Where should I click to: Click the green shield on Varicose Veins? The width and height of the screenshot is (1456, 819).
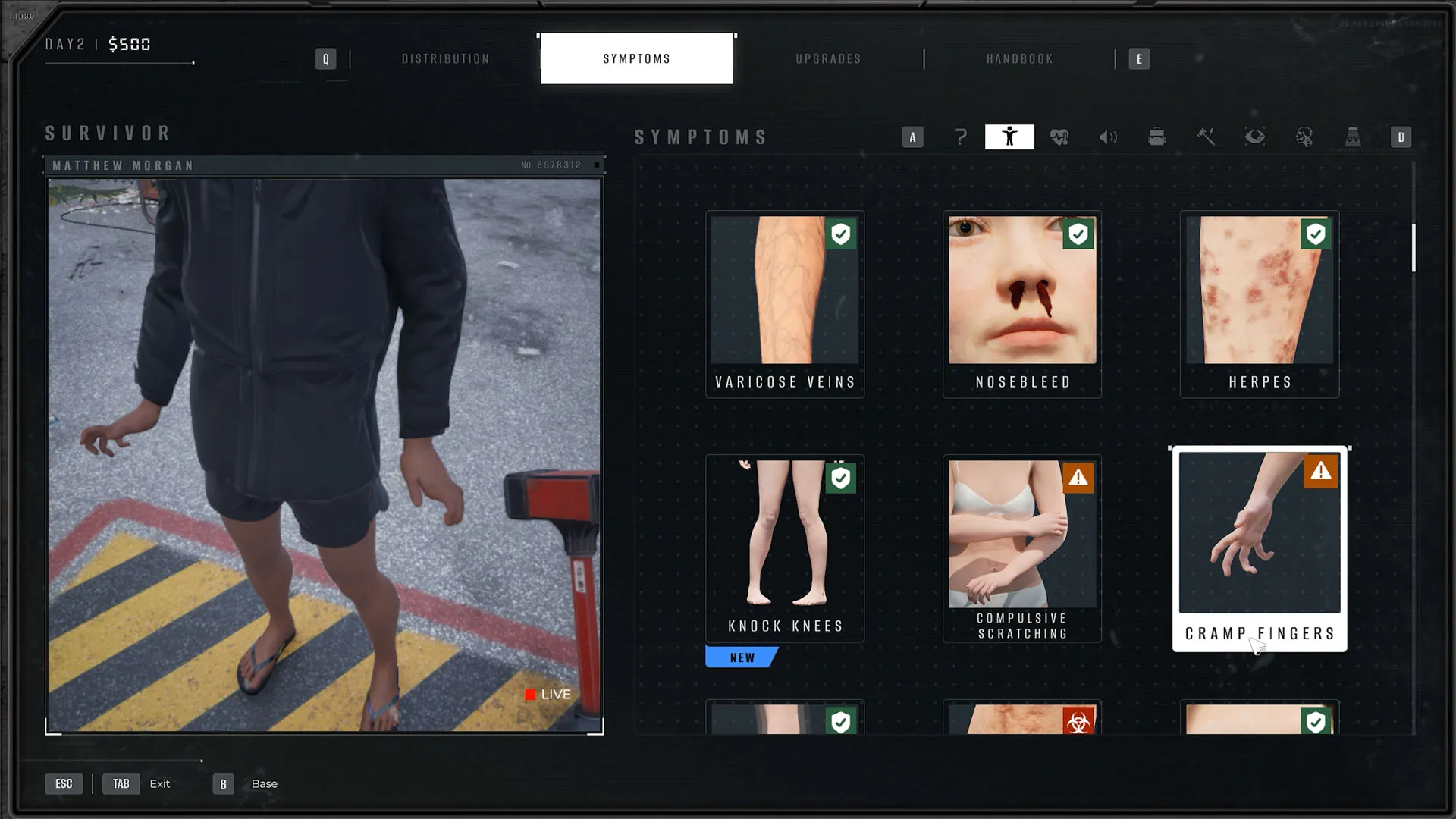tap(841, 234)
